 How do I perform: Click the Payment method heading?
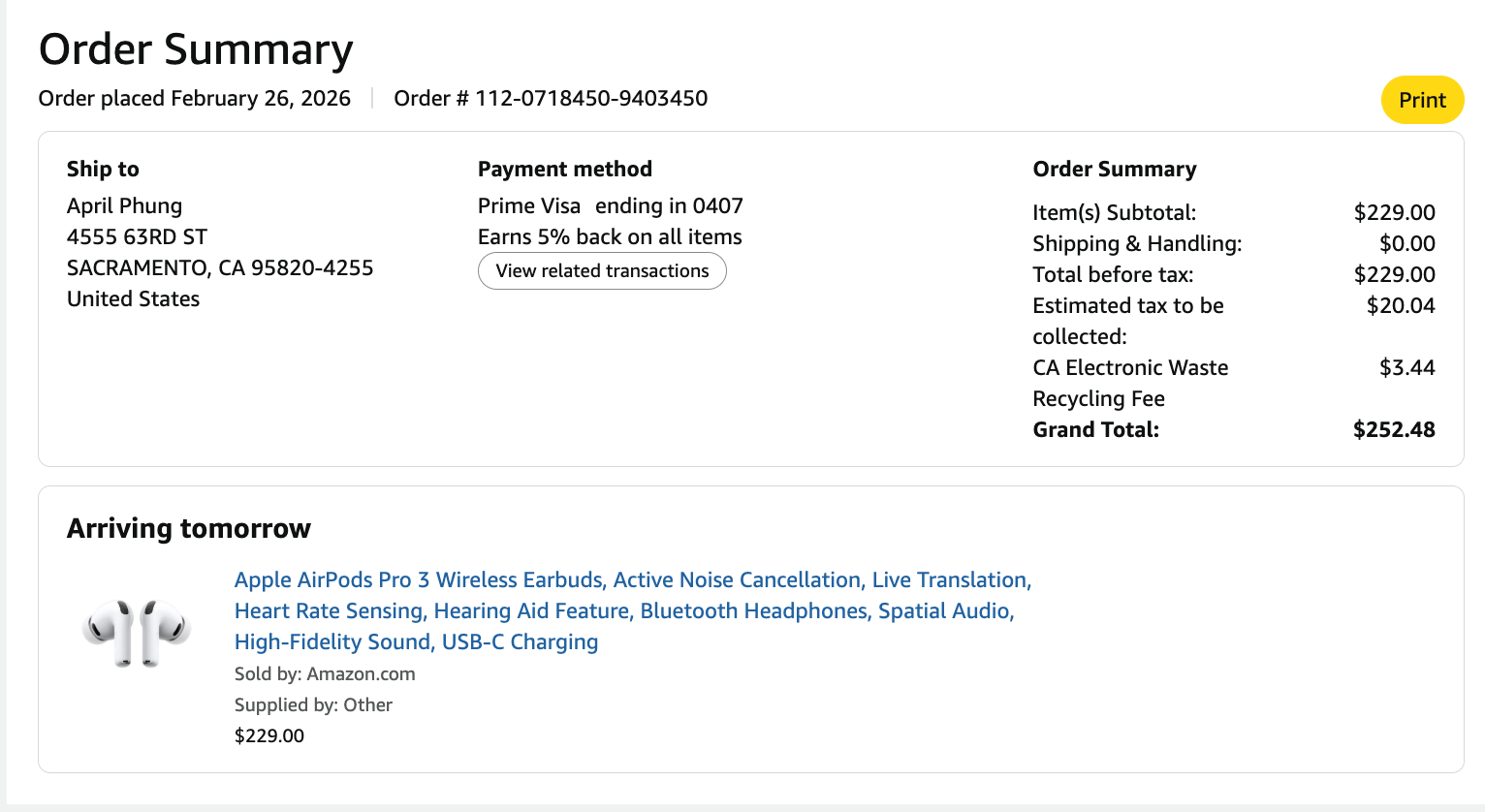(x=564, y=170)
